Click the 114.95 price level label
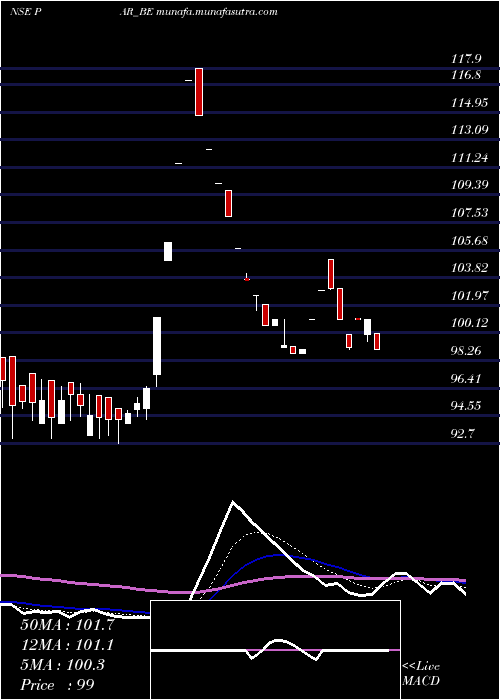 (469, 103)
